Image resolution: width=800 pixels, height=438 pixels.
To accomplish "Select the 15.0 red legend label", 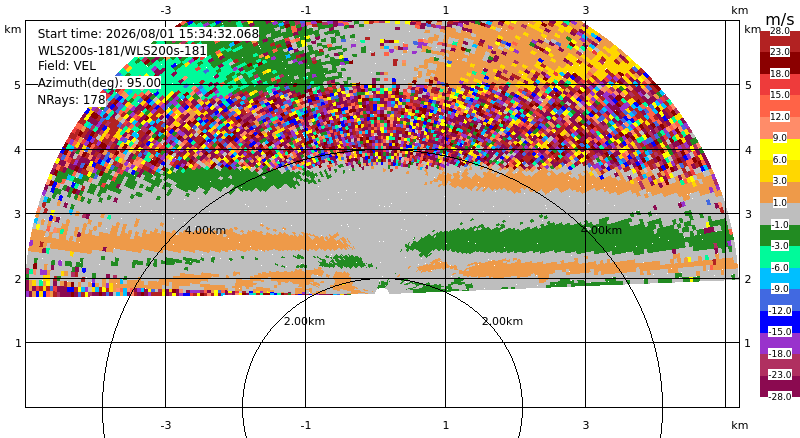I will (780, 94).
